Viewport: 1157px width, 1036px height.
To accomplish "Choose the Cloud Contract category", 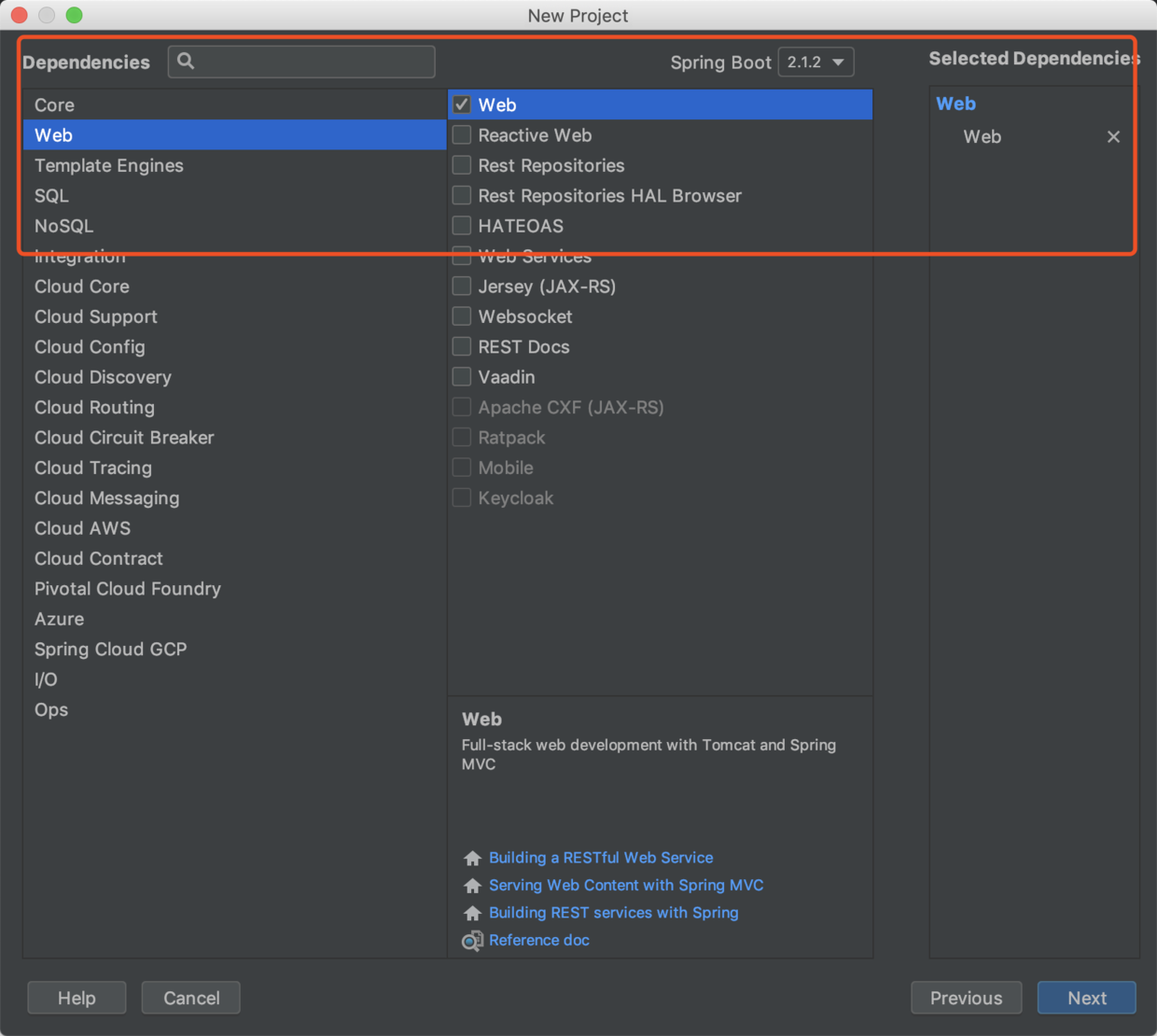I will (x=235, y=558).
